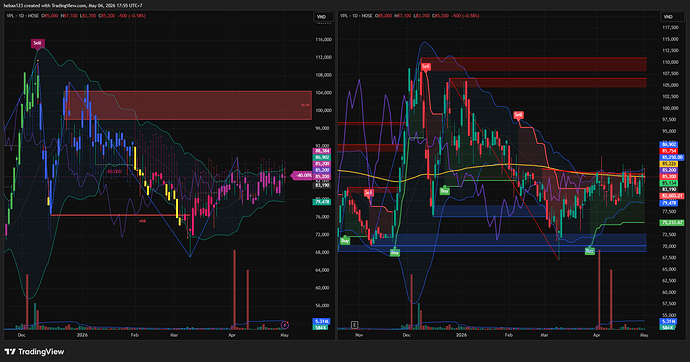
Task: Click the purple lightning icon on left chart
Action: tap(285, 325)
